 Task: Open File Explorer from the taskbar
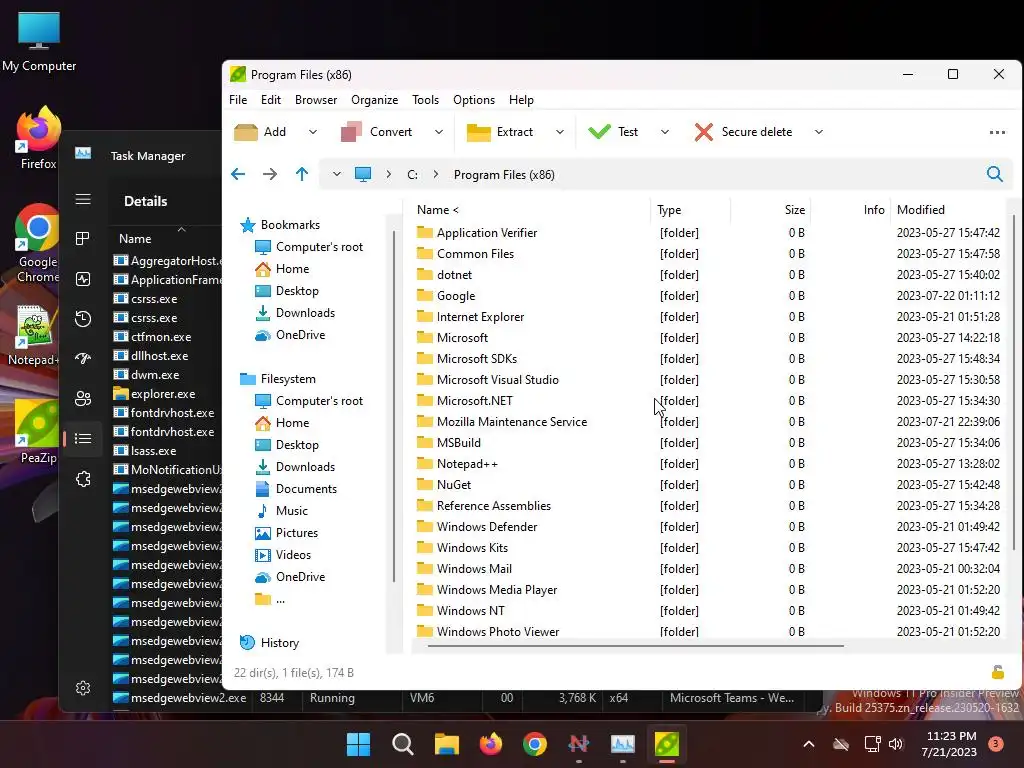point(447,744)
